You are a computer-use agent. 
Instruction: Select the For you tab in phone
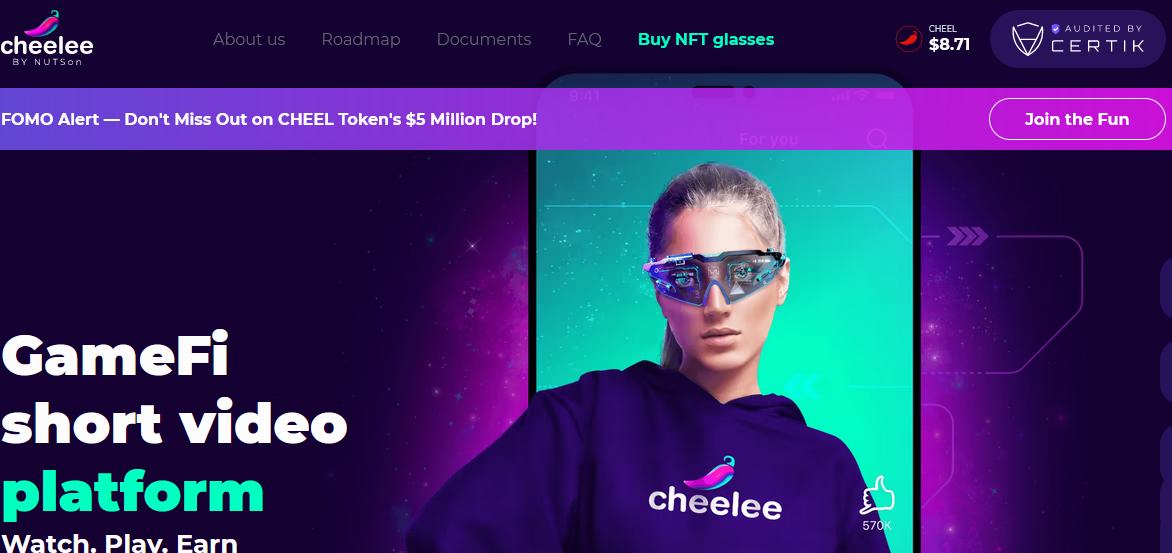[768, 139]
